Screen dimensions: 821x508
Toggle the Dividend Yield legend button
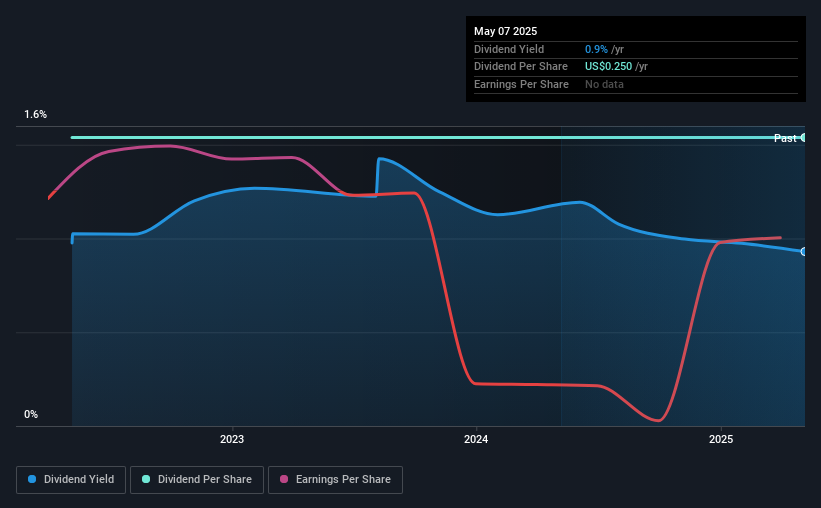(71, 480)
